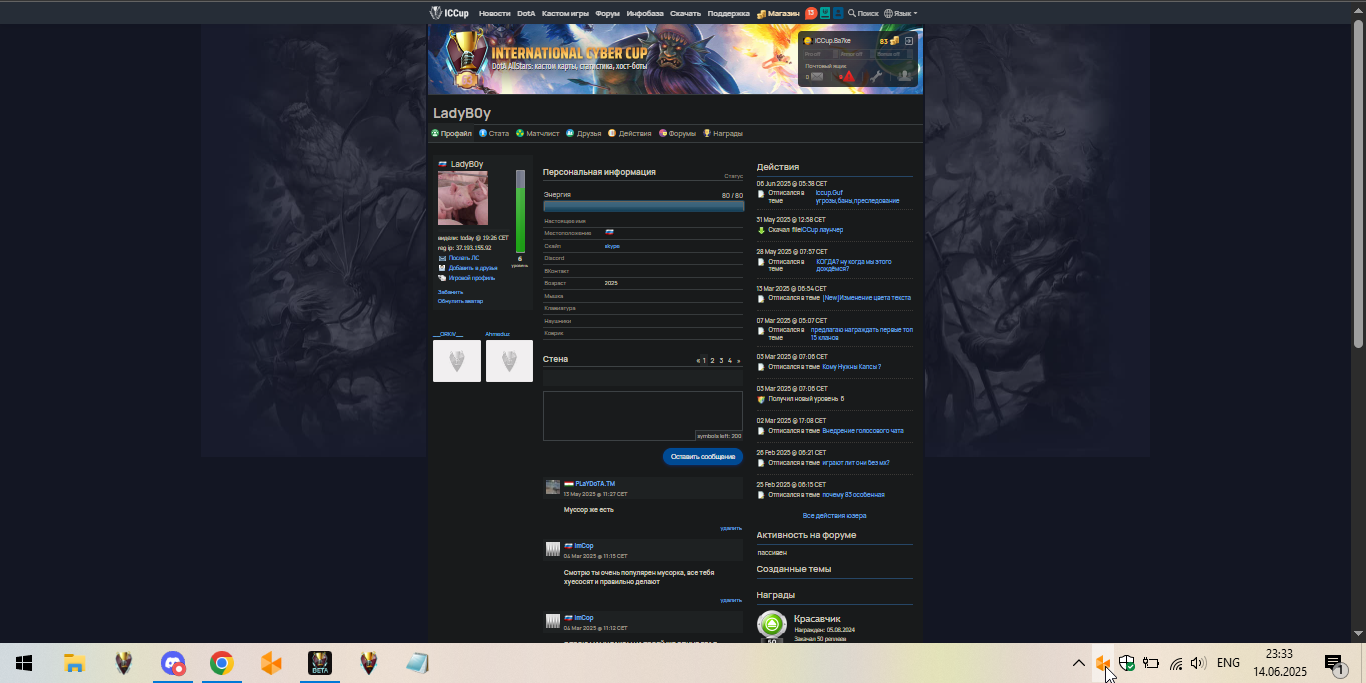This screenshot has width=1366, height=683.
Task: Switch to the Форумы tab
Action: point(678,133)
